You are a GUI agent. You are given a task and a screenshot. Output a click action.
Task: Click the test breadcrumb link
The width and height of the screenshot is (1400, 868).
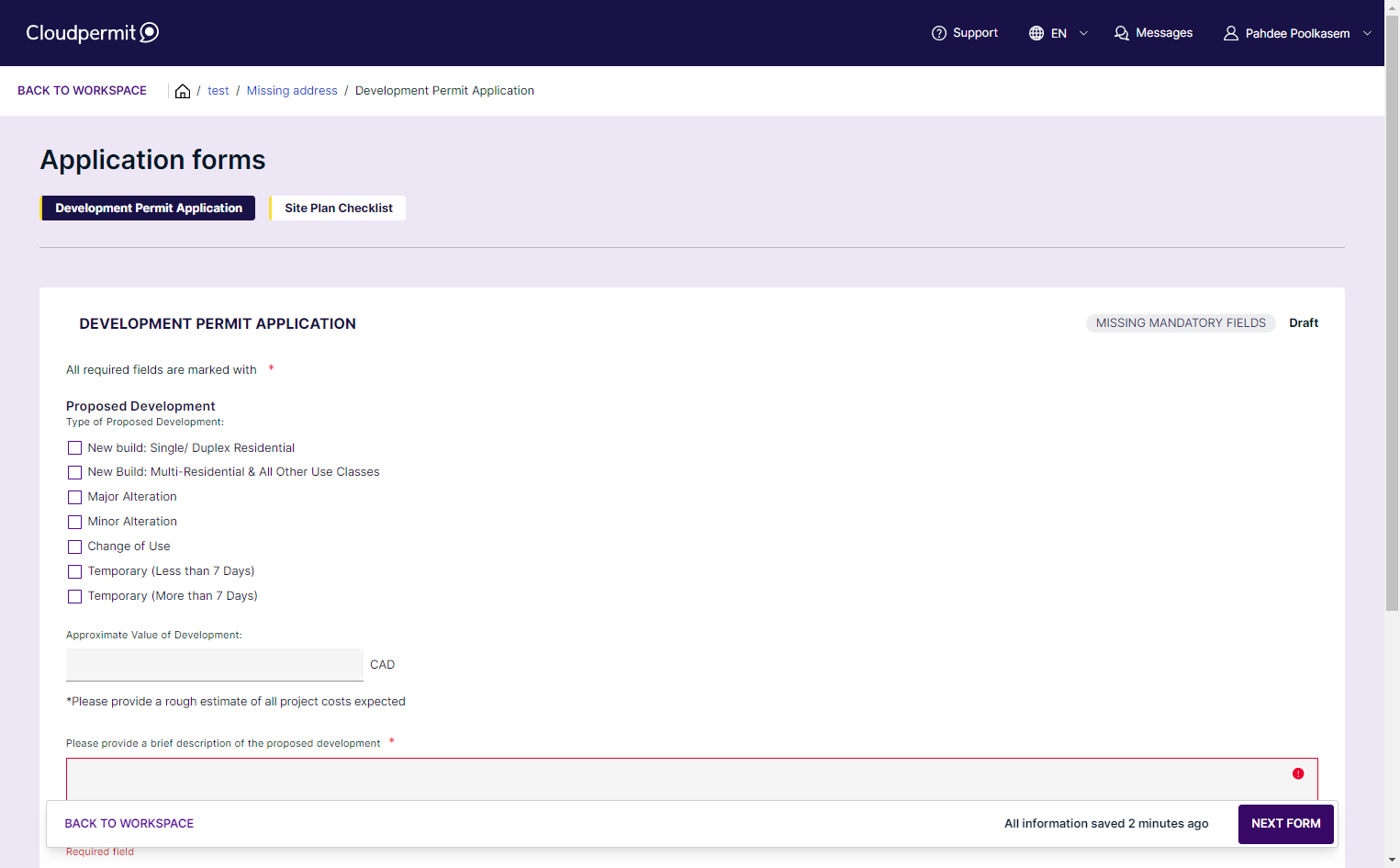coord(218,91)
